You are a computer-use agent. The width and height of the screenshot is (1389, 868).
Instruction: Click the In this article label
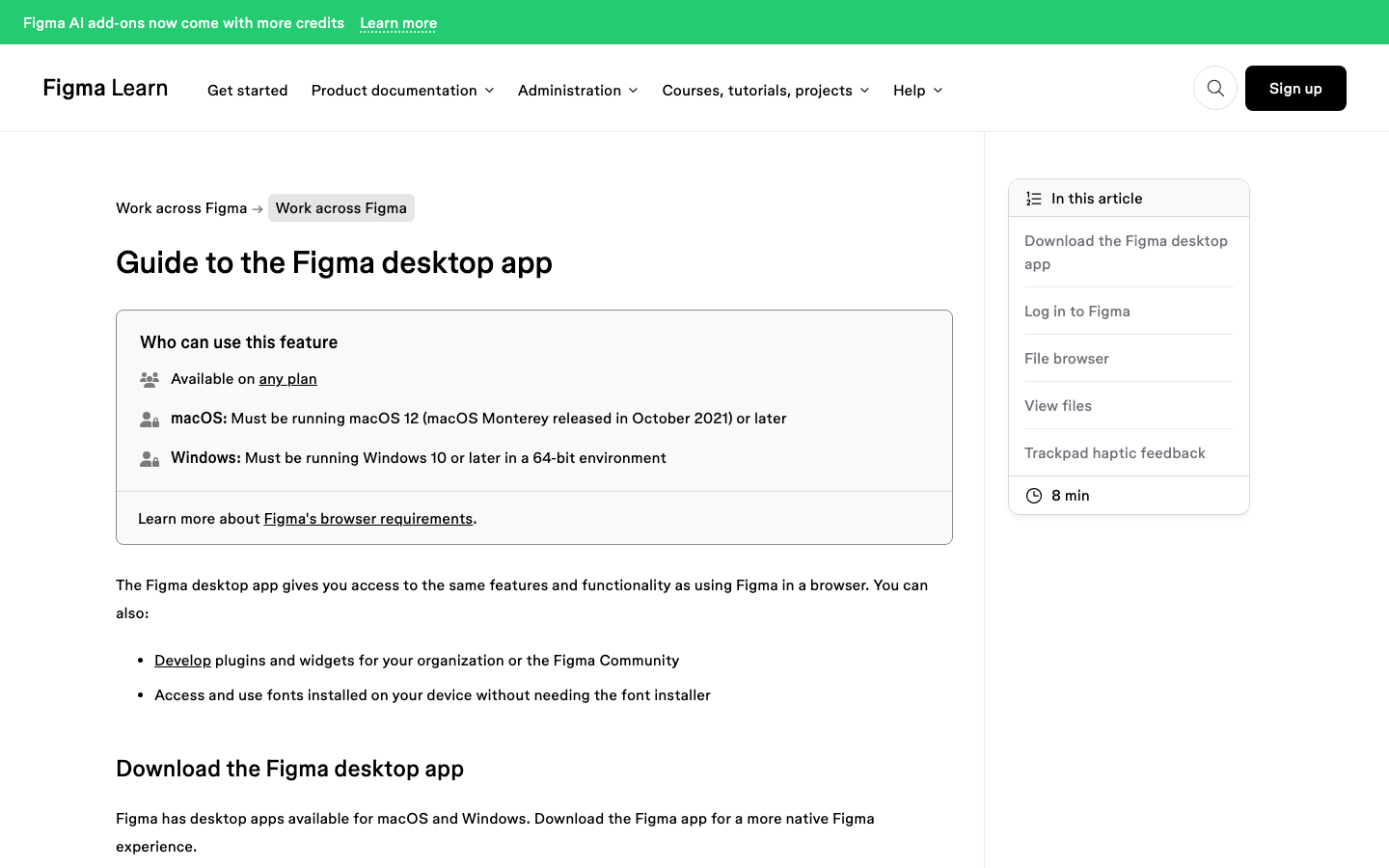(1097, 199)
